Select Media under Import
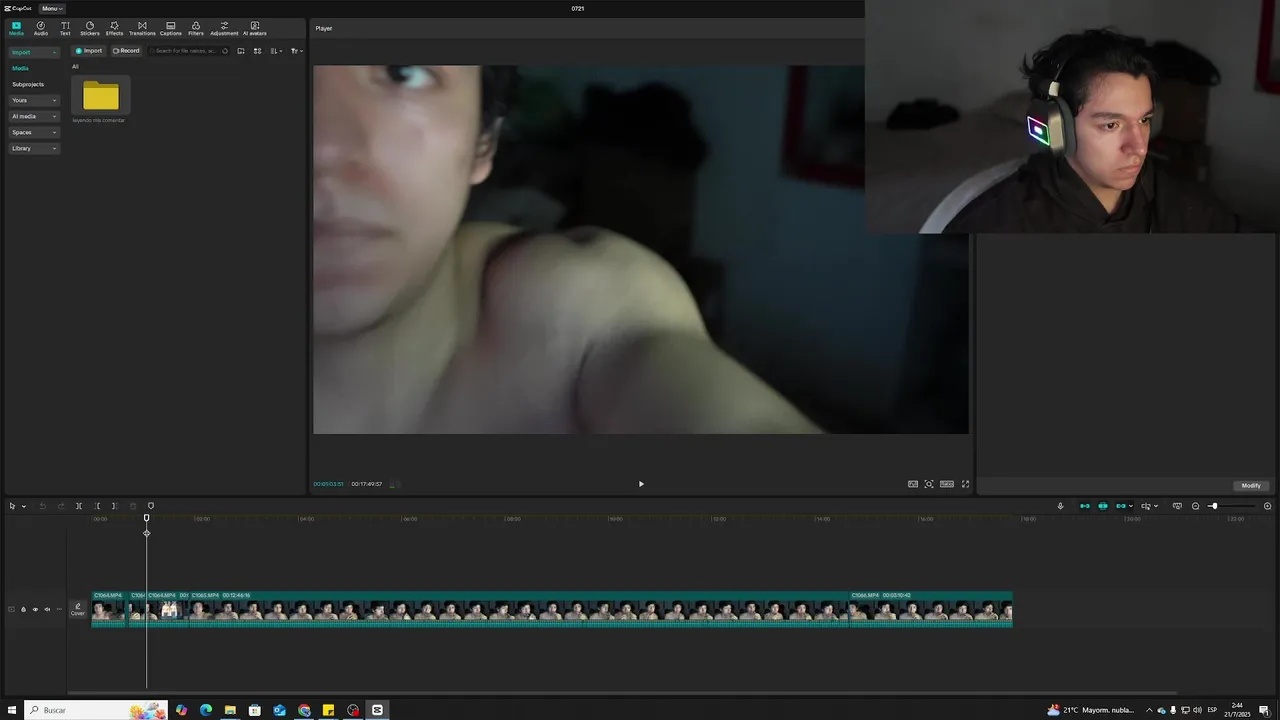The width and height of the screenshot is (1280, 720). tap(20, 68)
